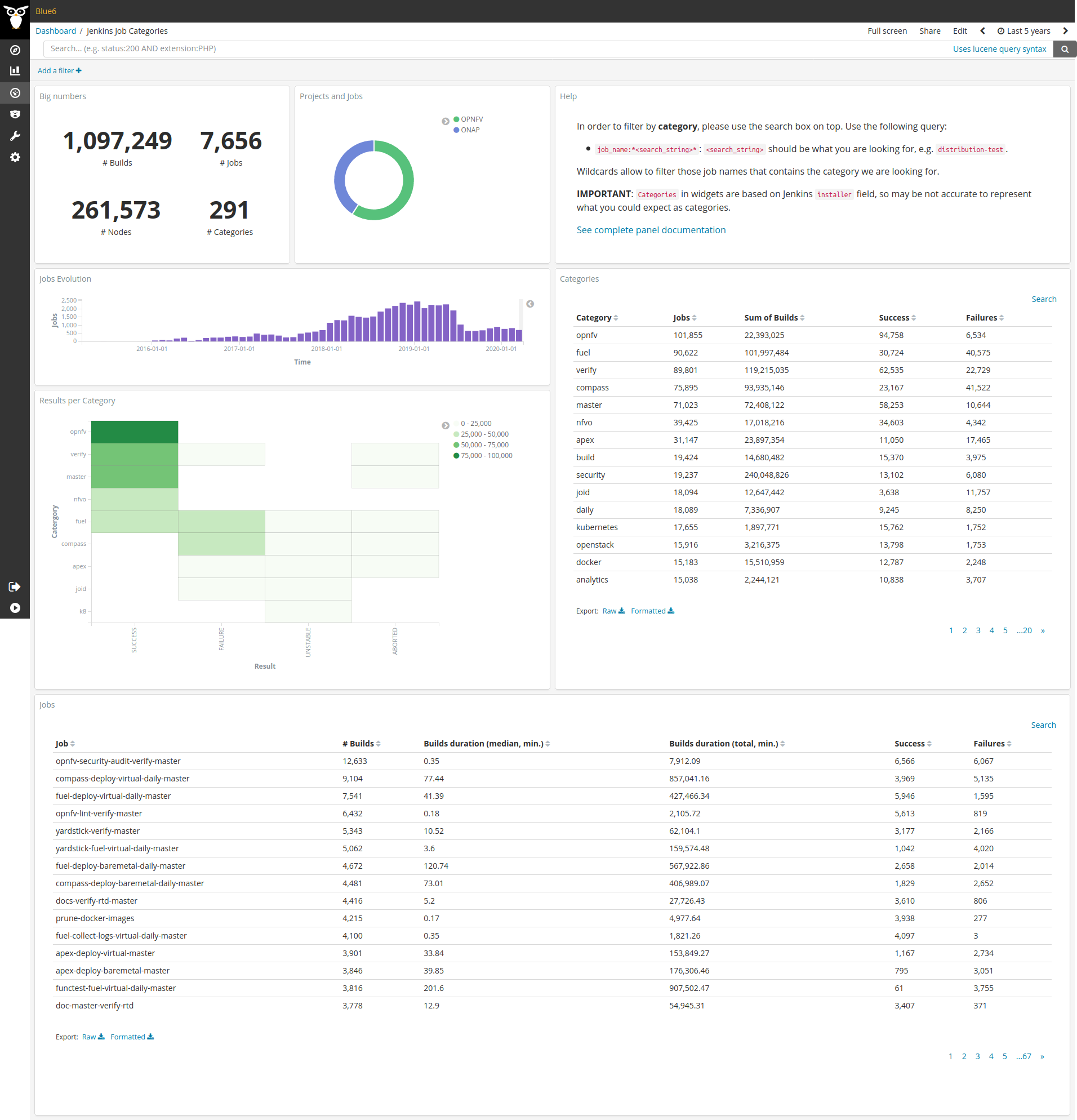Open Management gear icon in sidebar
Image resolution: width=1077 pixels, height=1120 pixels.
(15, 157)
